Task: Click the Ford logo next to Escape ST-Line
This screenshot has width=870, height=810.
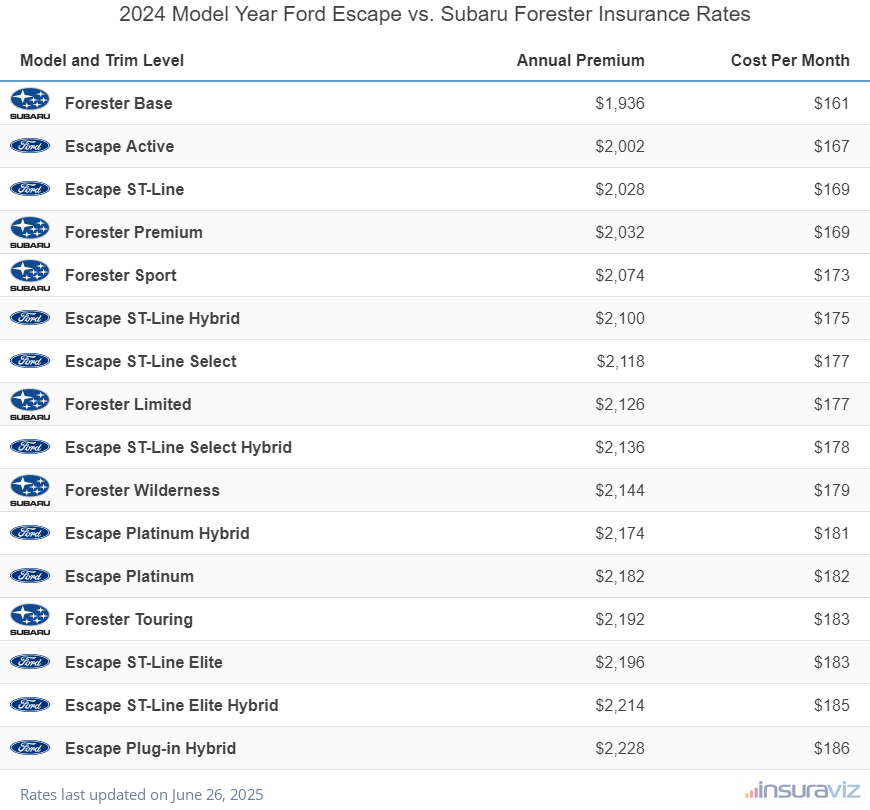Action: pos(30,189)
